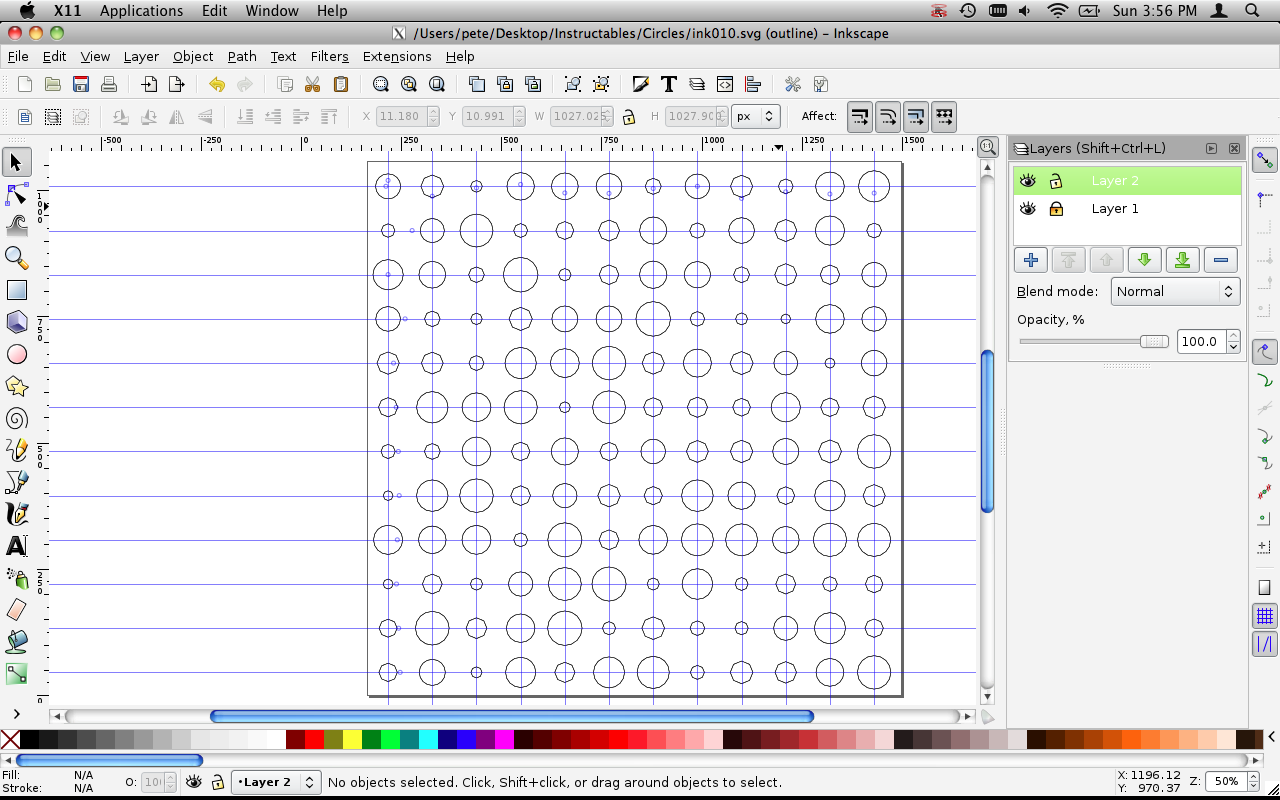Hide Layer 1 via eye icon
This screenshot has height=800, width=1280.
1028,209
